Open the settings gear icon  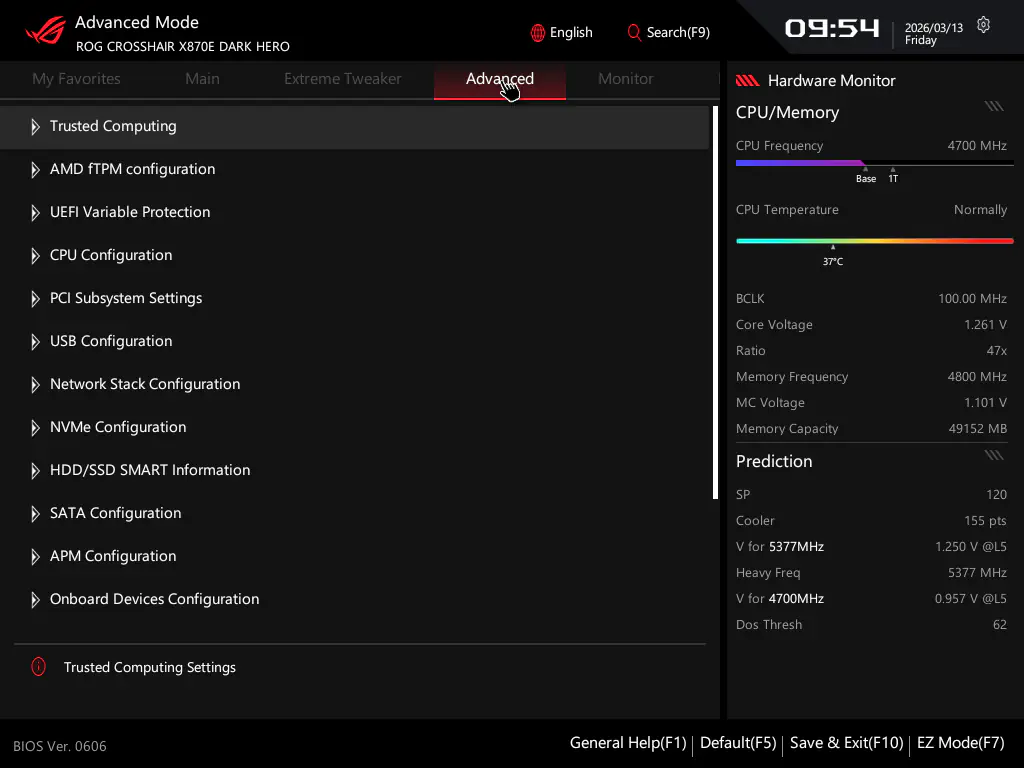pyautogui.click(x=983, y=25)
